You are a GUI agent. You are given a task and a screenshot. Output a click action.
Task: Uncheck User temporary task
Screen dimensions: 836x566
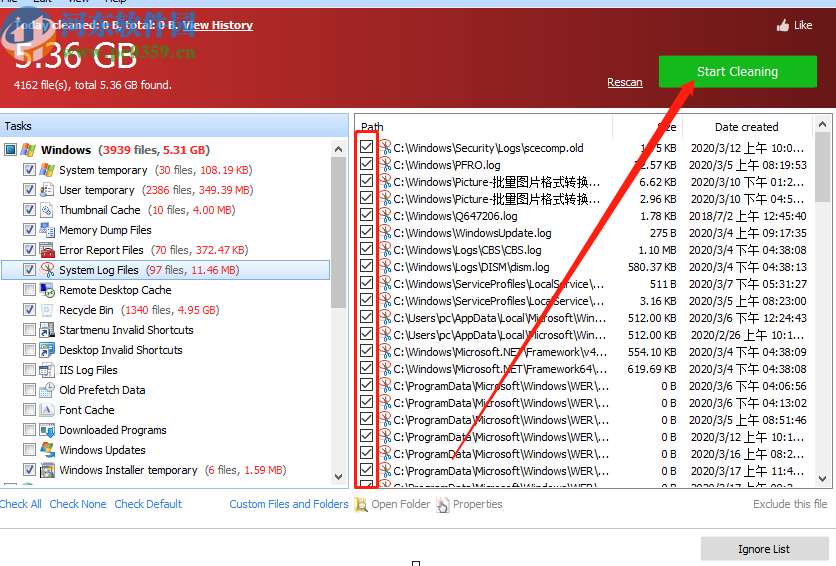pos(29,190)
